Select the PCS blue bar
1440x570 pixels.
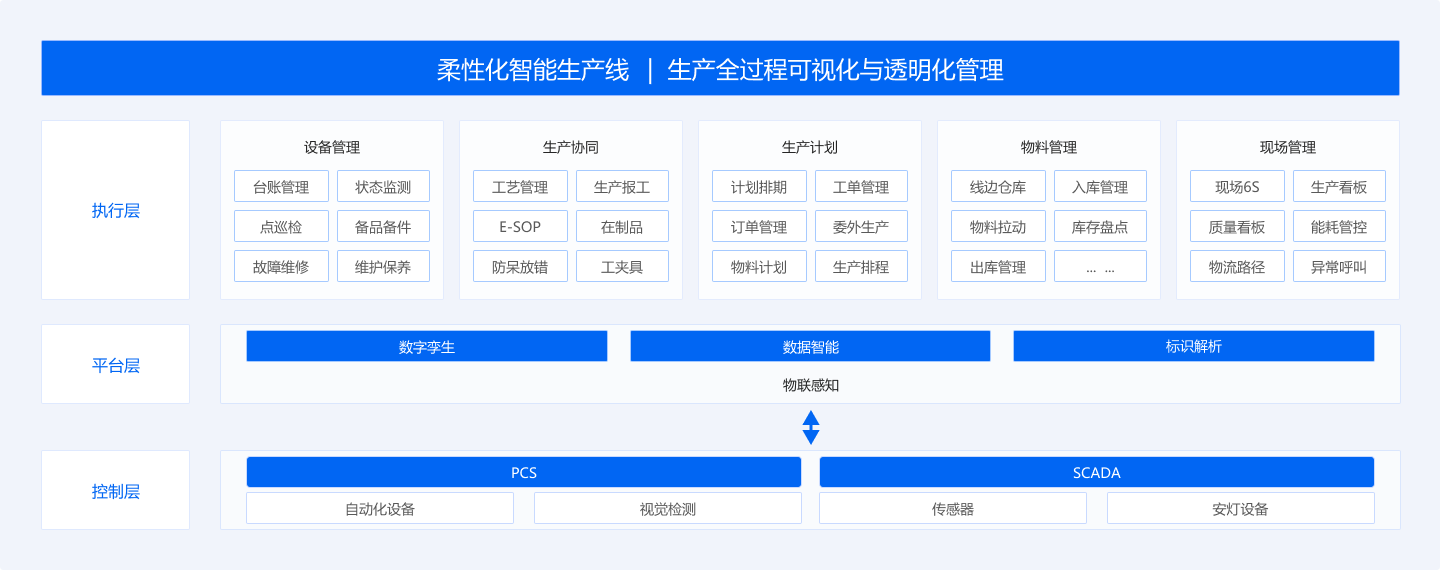pos(524,472)
